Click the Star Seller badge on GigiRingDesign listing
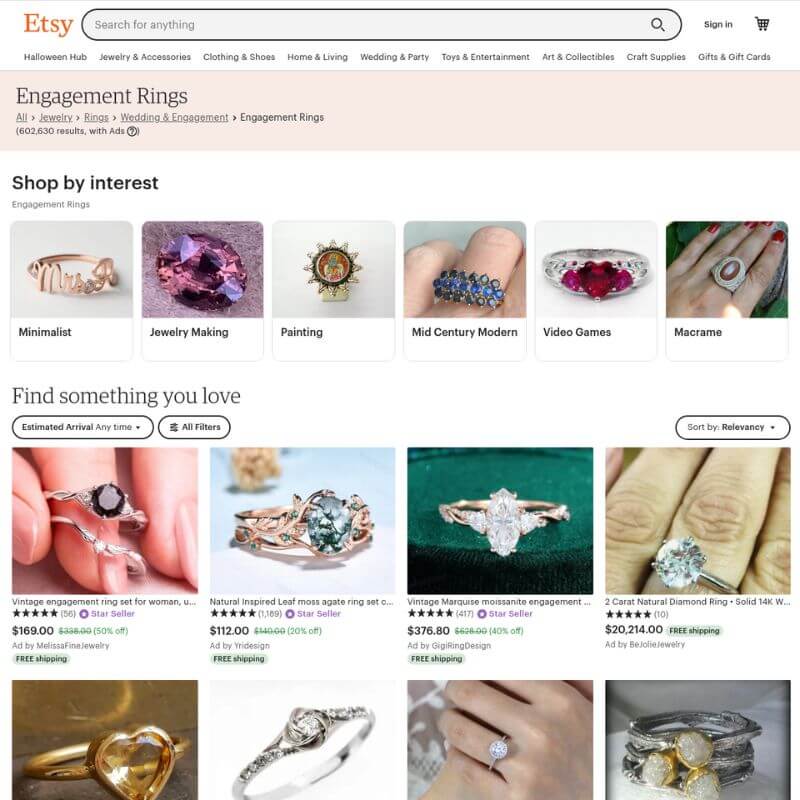800x800 pixels. [505, 614]
